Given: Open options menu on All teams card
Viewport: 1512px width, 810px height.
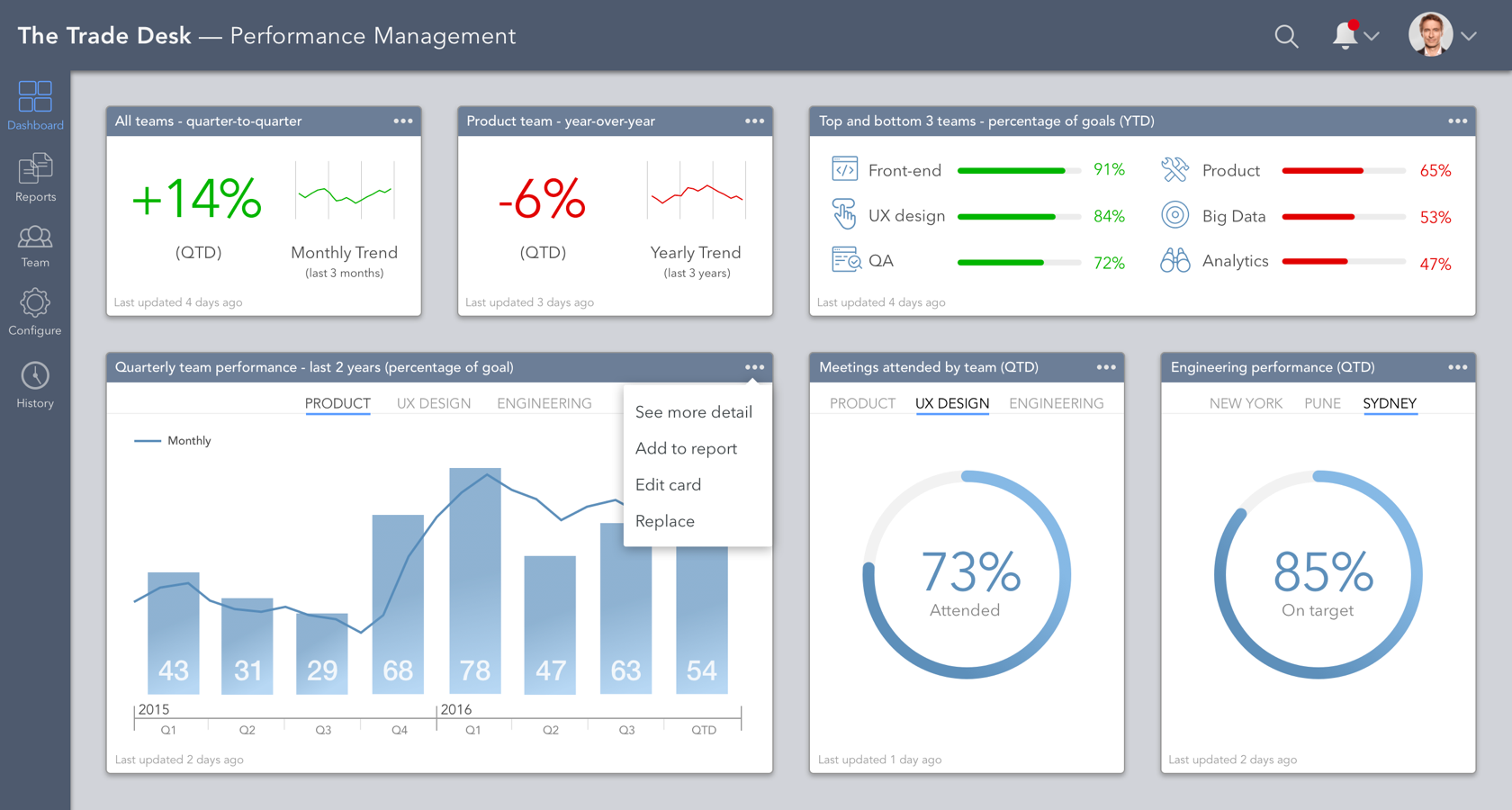Looking at the screenshot, I should coord(403,121).
